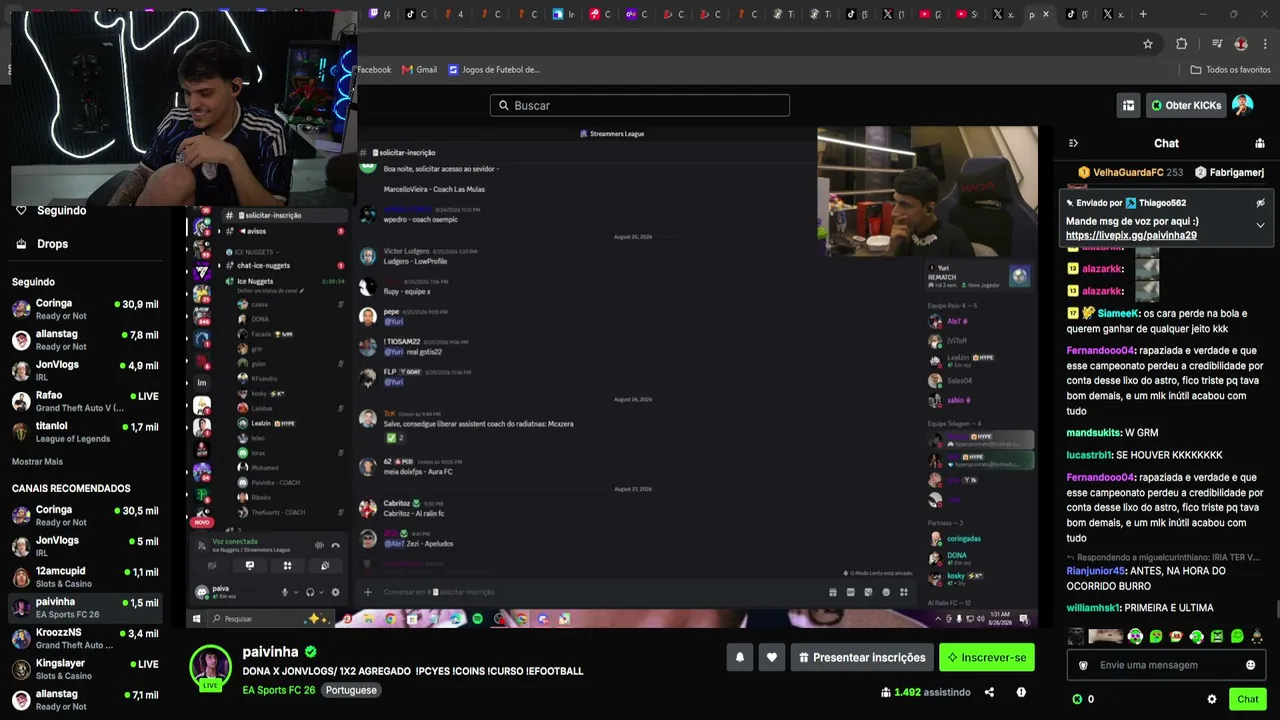Click username mandsukits in chat

coord(1094,433)
